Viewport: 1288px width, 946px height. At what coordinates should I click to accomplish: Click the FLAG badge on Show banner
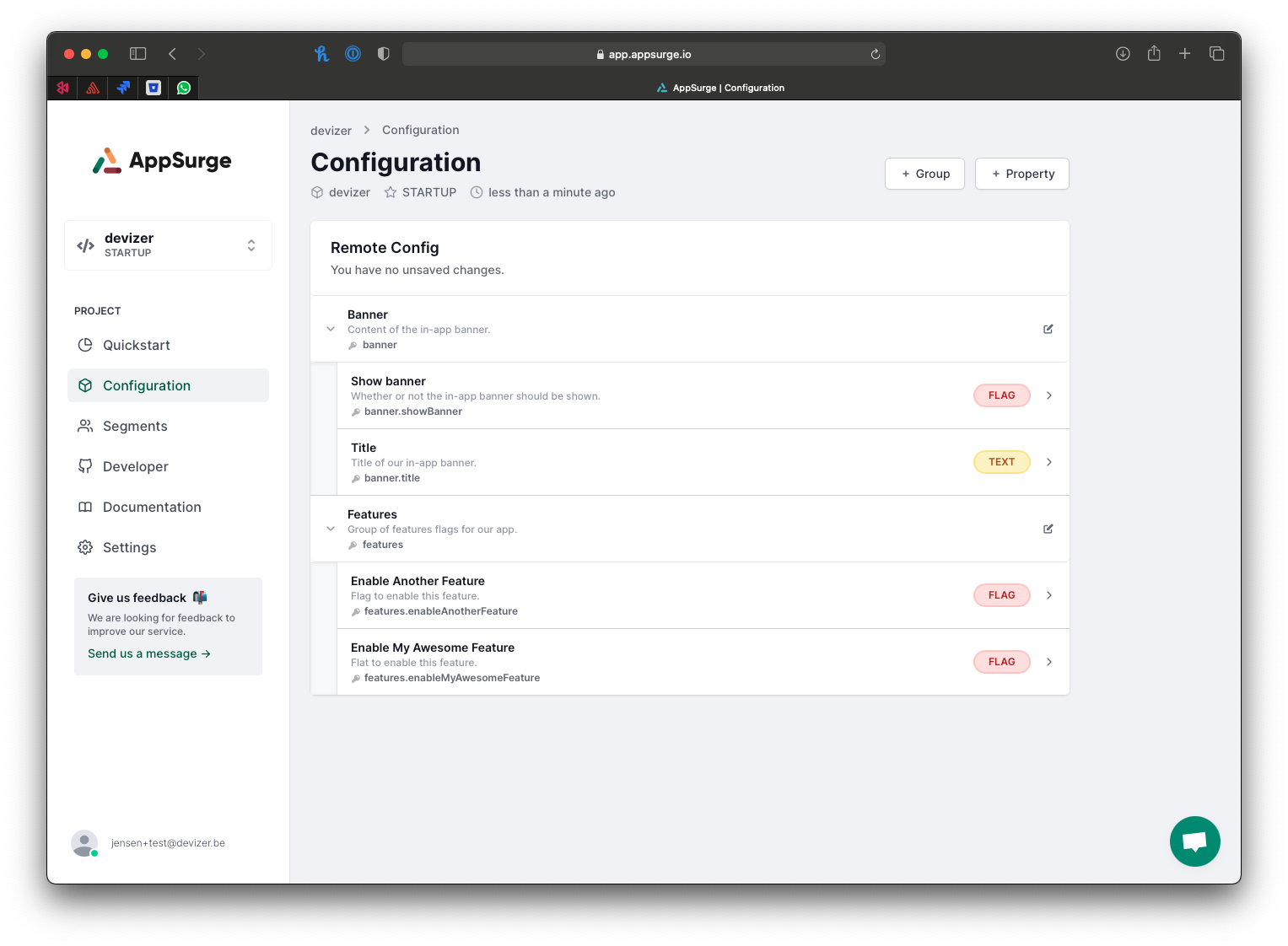(1002, 395)
